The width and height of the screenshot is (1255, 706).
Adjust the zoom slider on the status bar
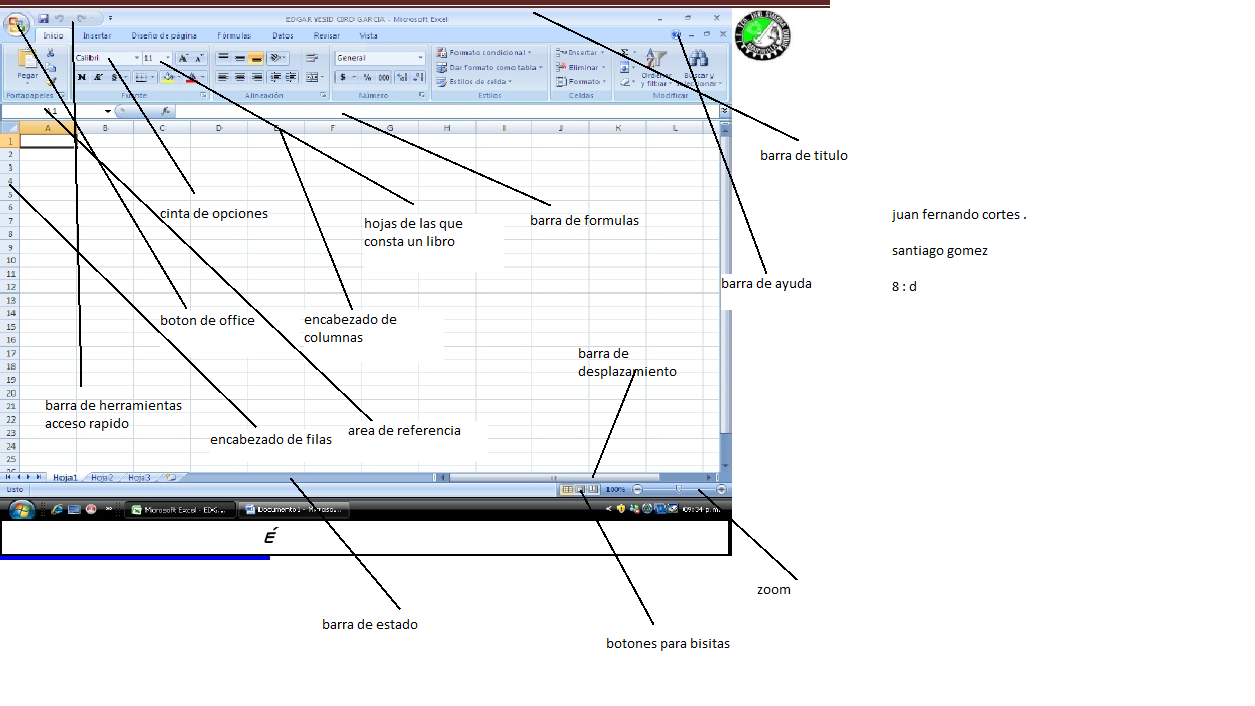point(678,489)
